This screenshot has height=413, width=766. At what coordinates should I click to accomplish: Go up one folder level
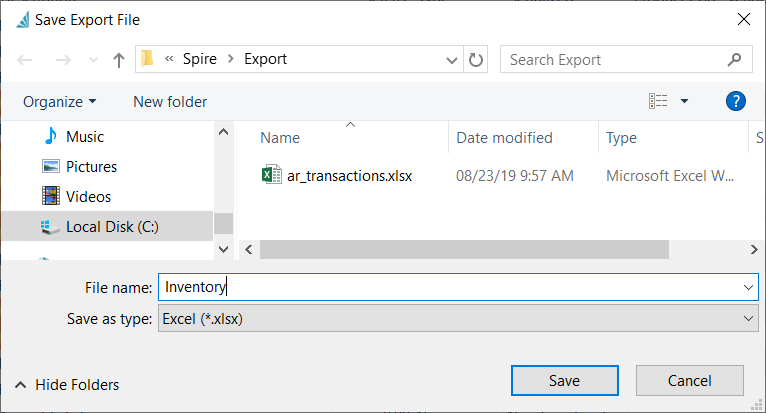tap(119, 60)
